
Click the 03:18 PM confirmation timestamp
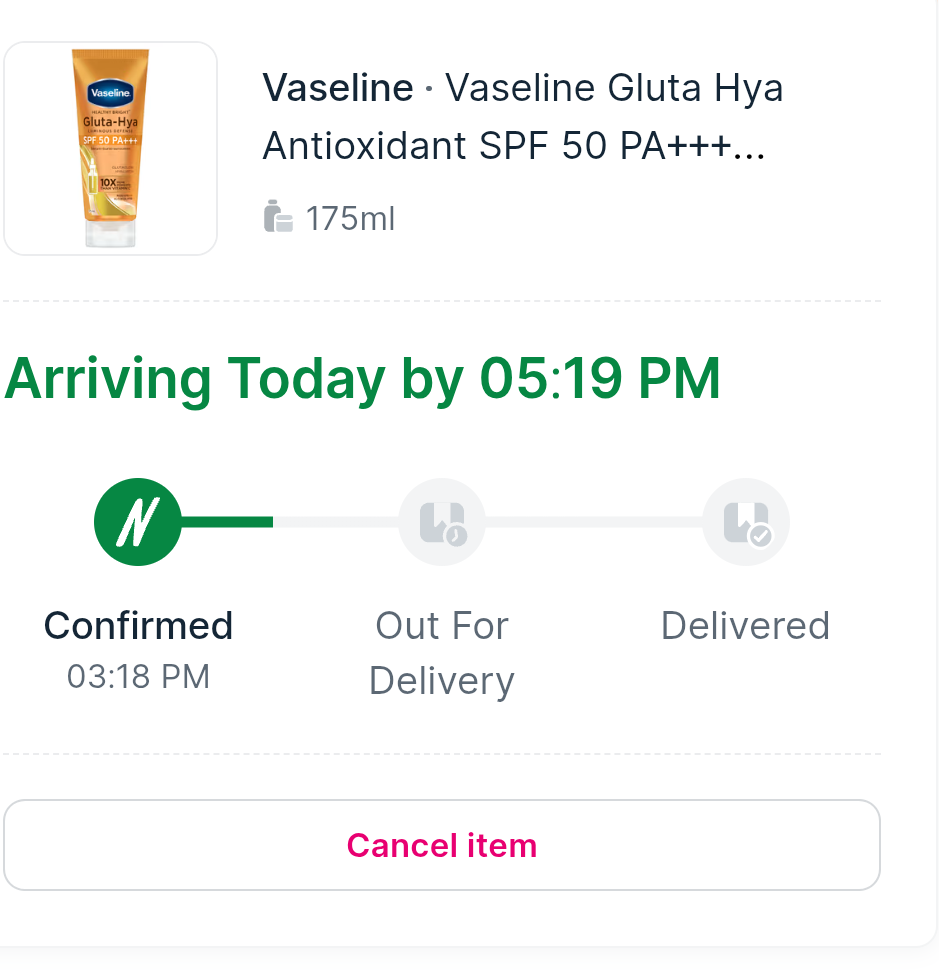pos(138,677)
